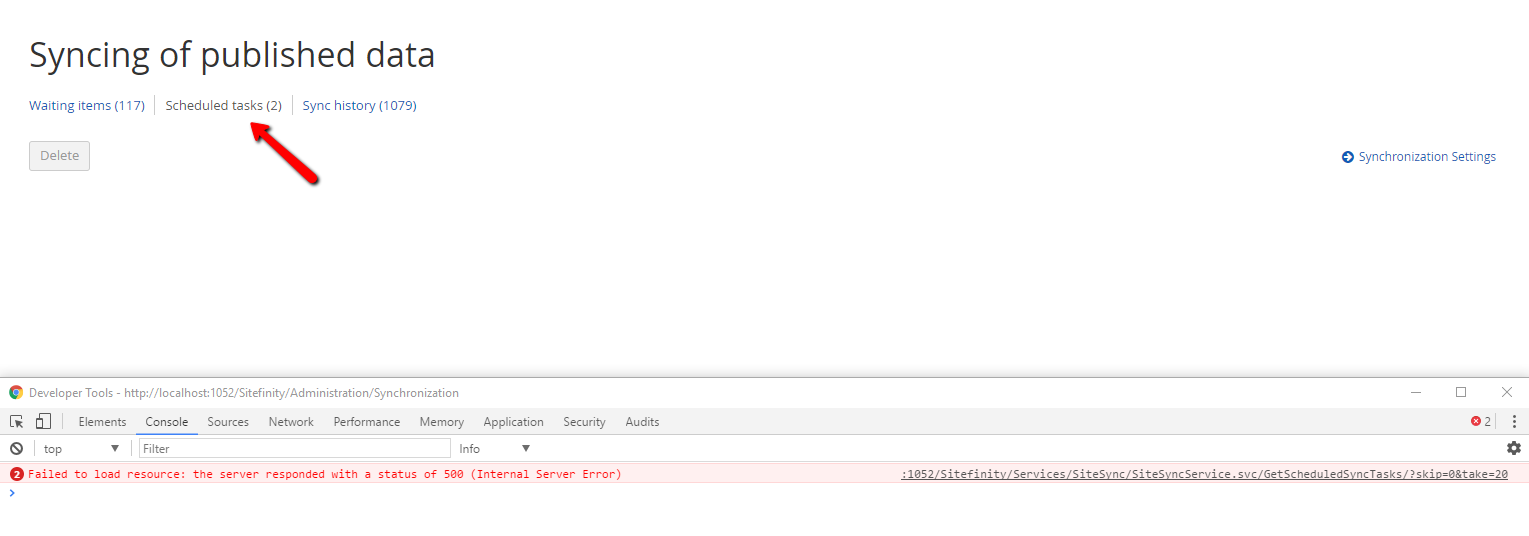
Task: Select the 'Syncing of published data' heading
Action: 232,55
